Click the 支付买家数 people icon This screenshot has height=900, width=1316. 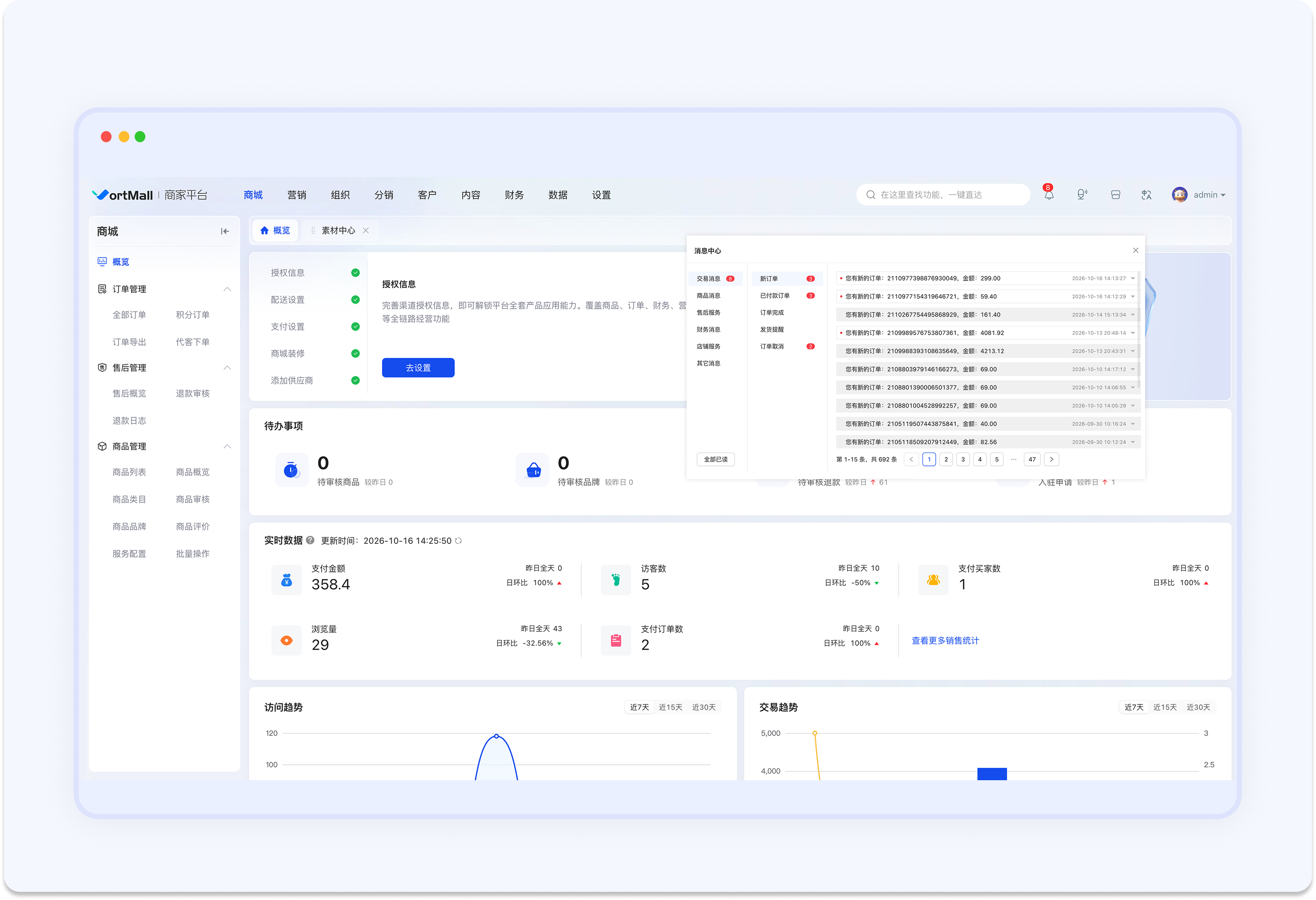pos(933,580)
